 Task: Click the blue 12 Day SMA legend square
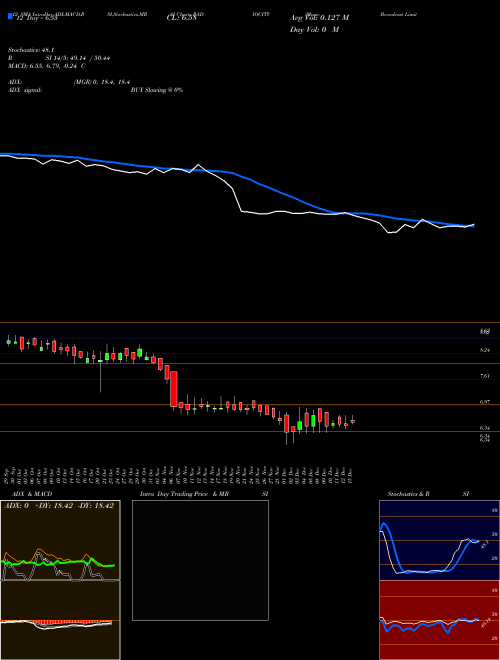pos(10,16)
